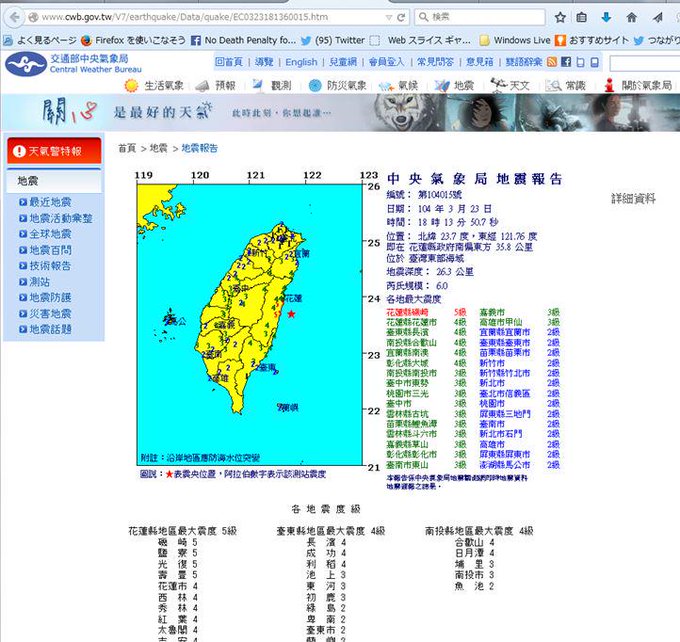Open 生活氣象 menu with sun icon
680x642 pixels.
click(154, 85)
